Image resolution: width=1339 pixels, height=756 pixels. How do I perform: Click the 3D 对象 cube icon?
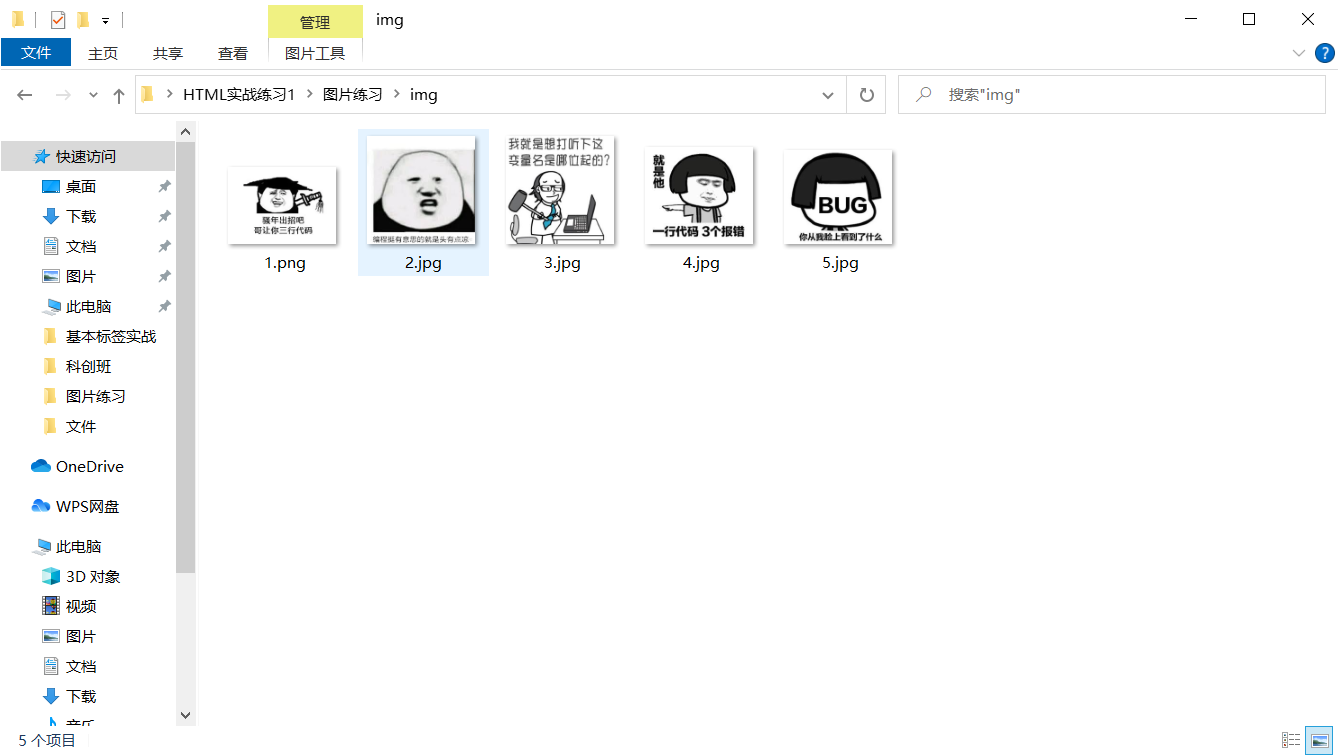click(x=51, y=576)
